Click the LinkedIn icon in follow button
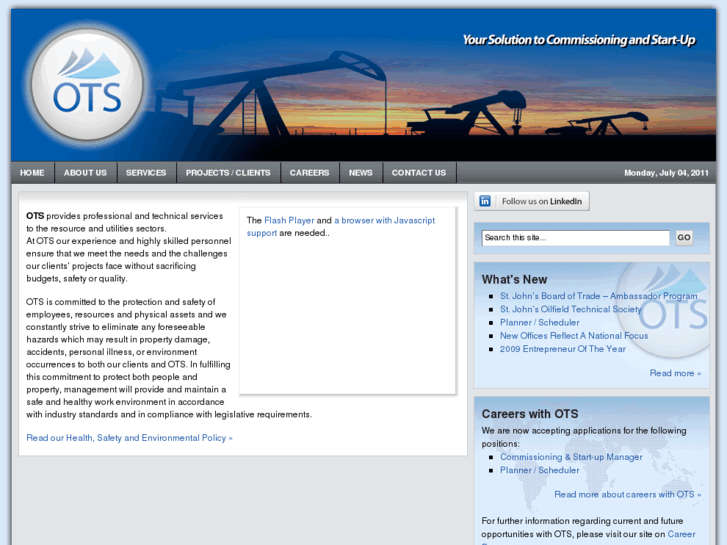 pos(485,201)
